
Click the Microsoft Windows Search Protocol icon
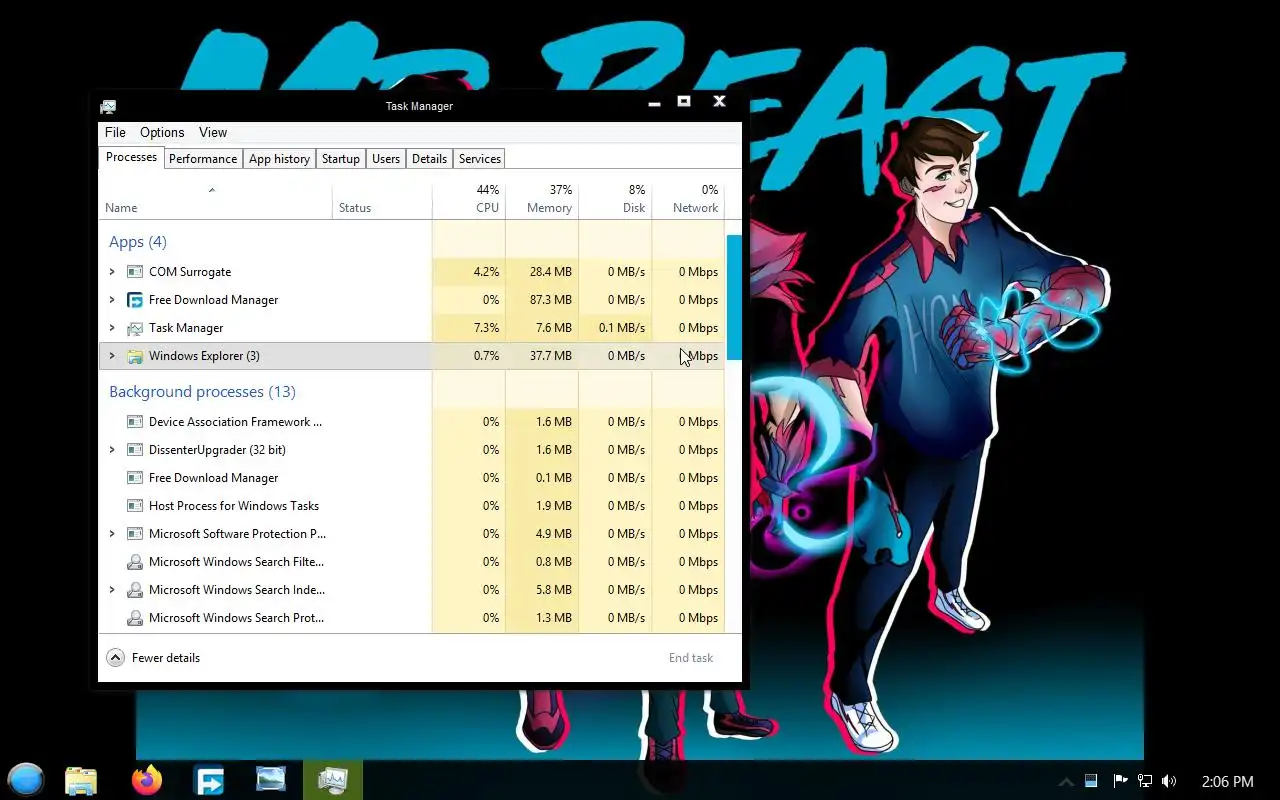point(135,618)
